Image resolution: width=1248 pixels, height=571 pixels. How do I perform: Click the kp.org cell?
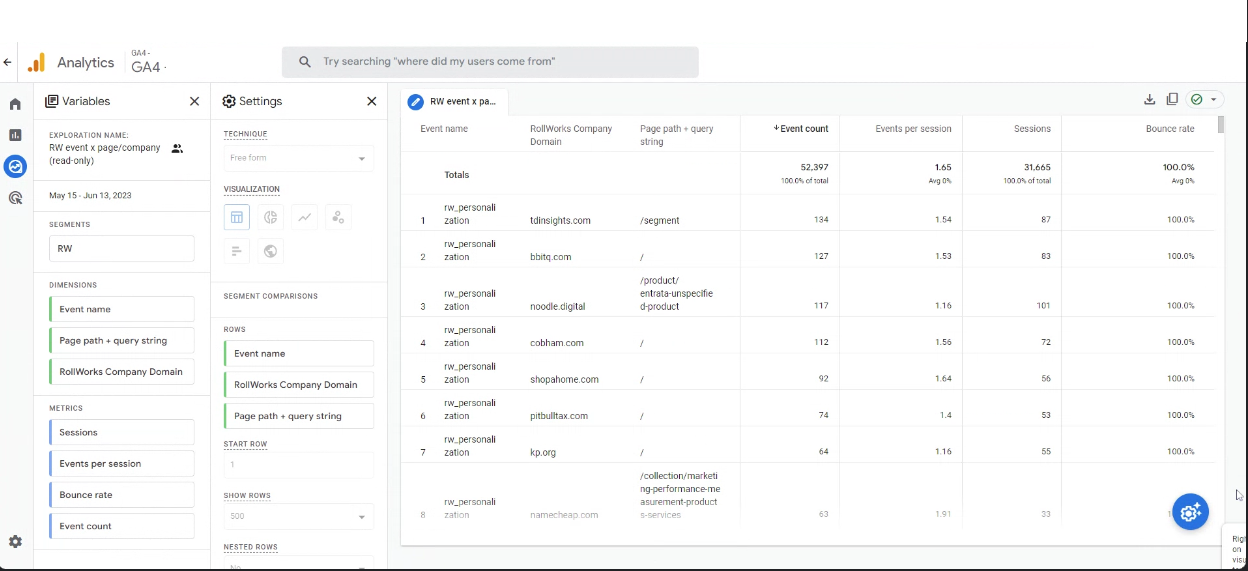click(544, 453)
